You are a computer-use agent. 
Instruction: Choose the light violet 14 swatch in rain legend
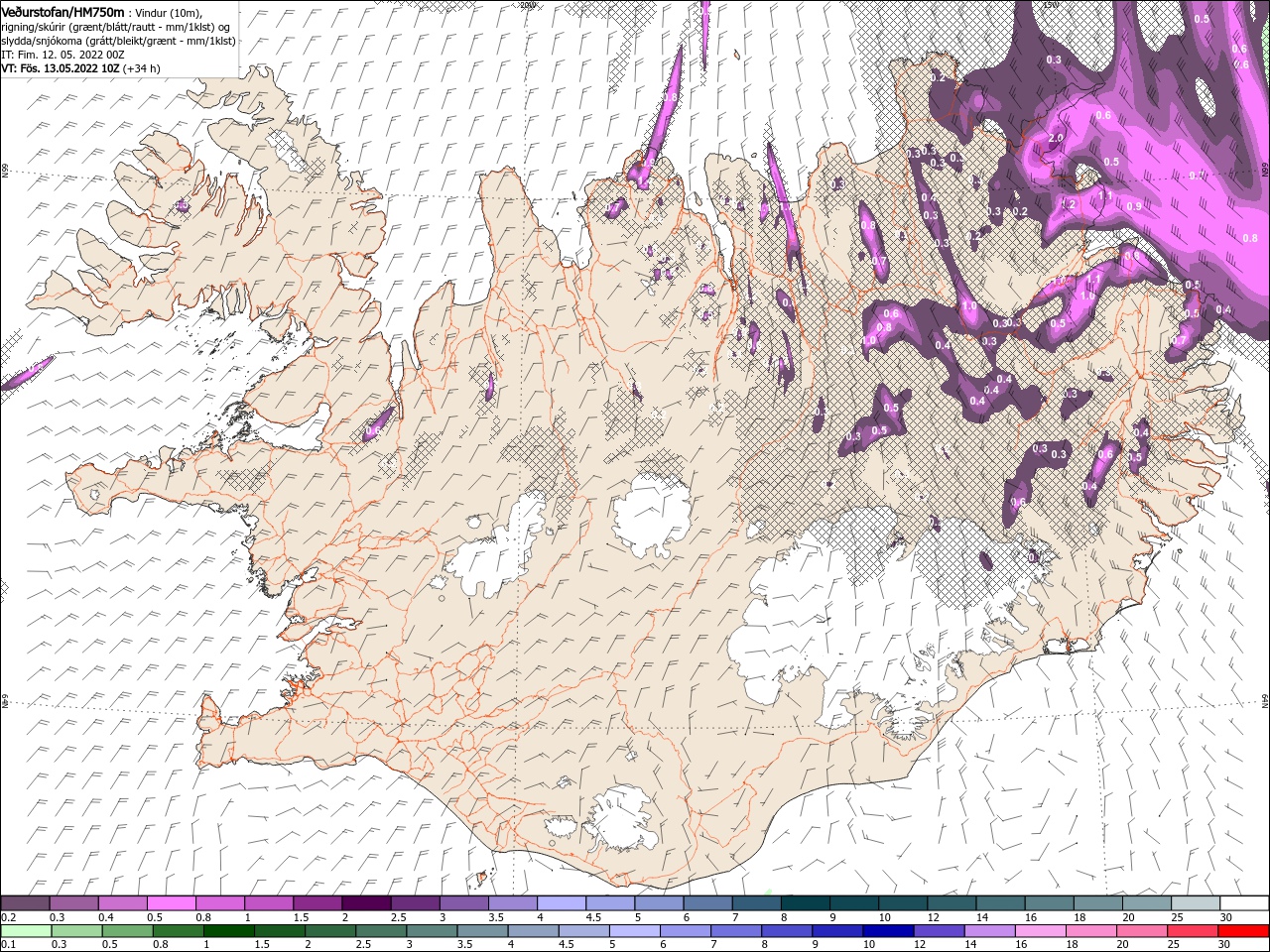point(990,931)
